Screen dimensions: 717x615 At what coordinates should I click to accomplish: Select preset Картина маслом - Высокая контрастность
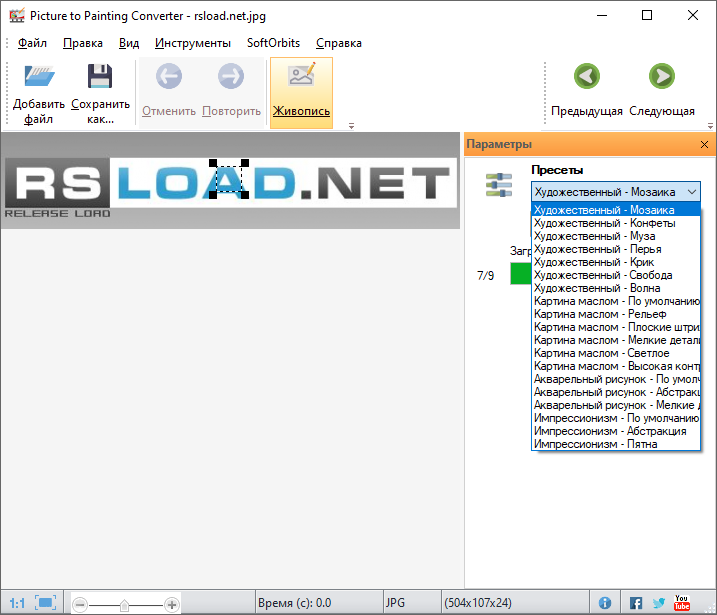616,366
